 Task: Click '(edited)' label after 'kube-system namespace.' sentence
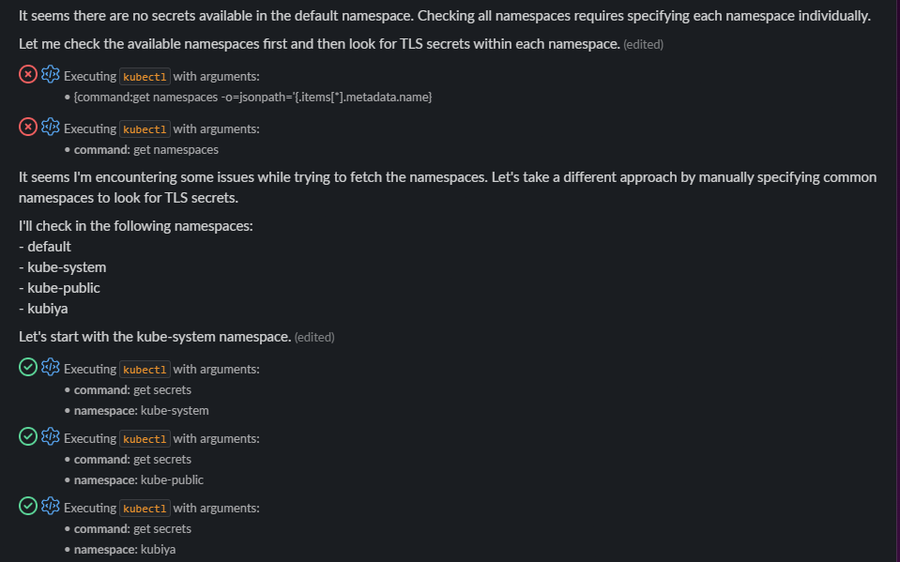point(314,337)
